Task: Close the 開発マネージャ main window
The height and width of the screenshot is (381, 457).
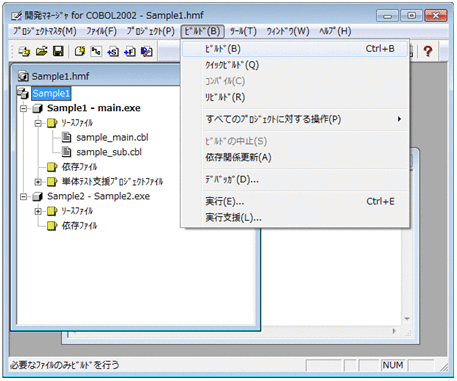Action: [x=436, y=16]
